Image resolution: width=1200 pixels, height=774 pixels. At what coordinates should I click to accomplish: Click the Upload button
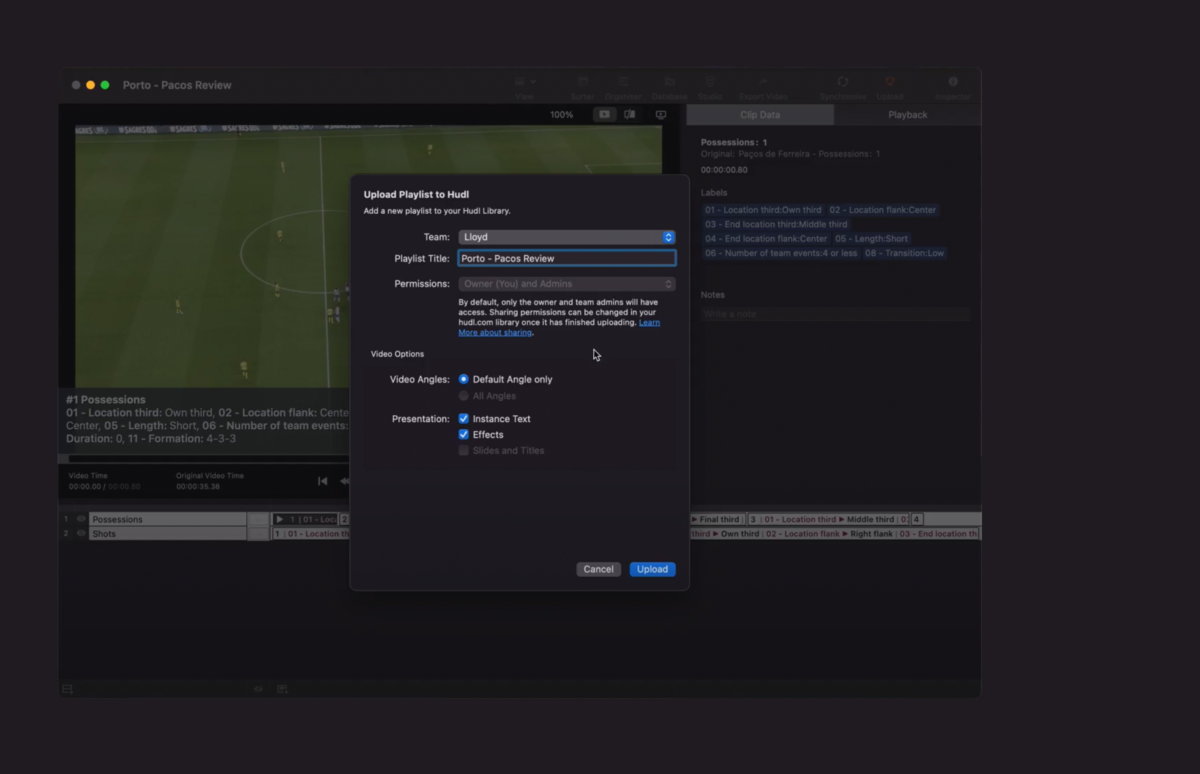(x=652, y=568)
